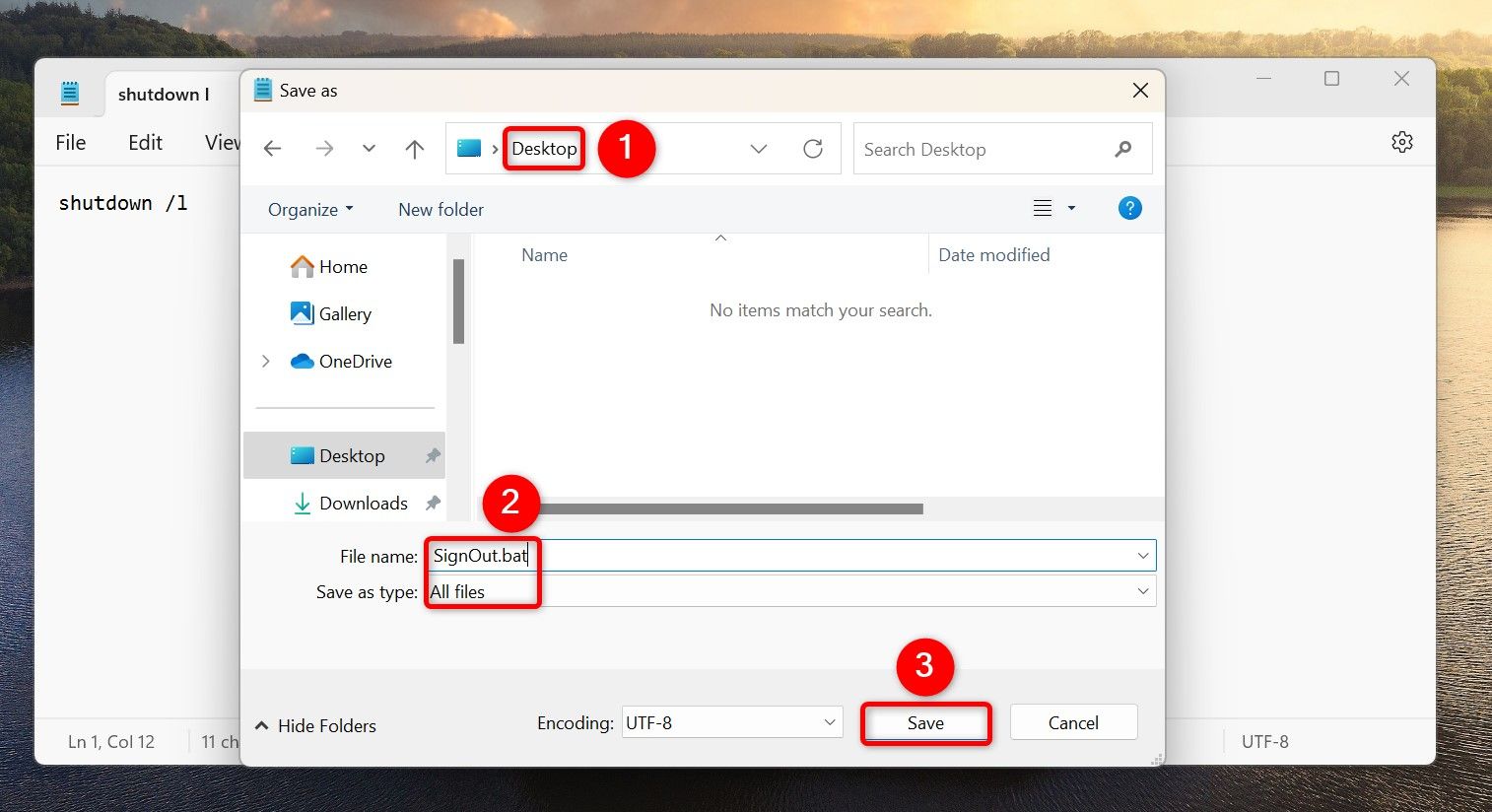Navigate forward in the Save as dialog
Screen dimensions: 1492x812
[x=324, y=148]
